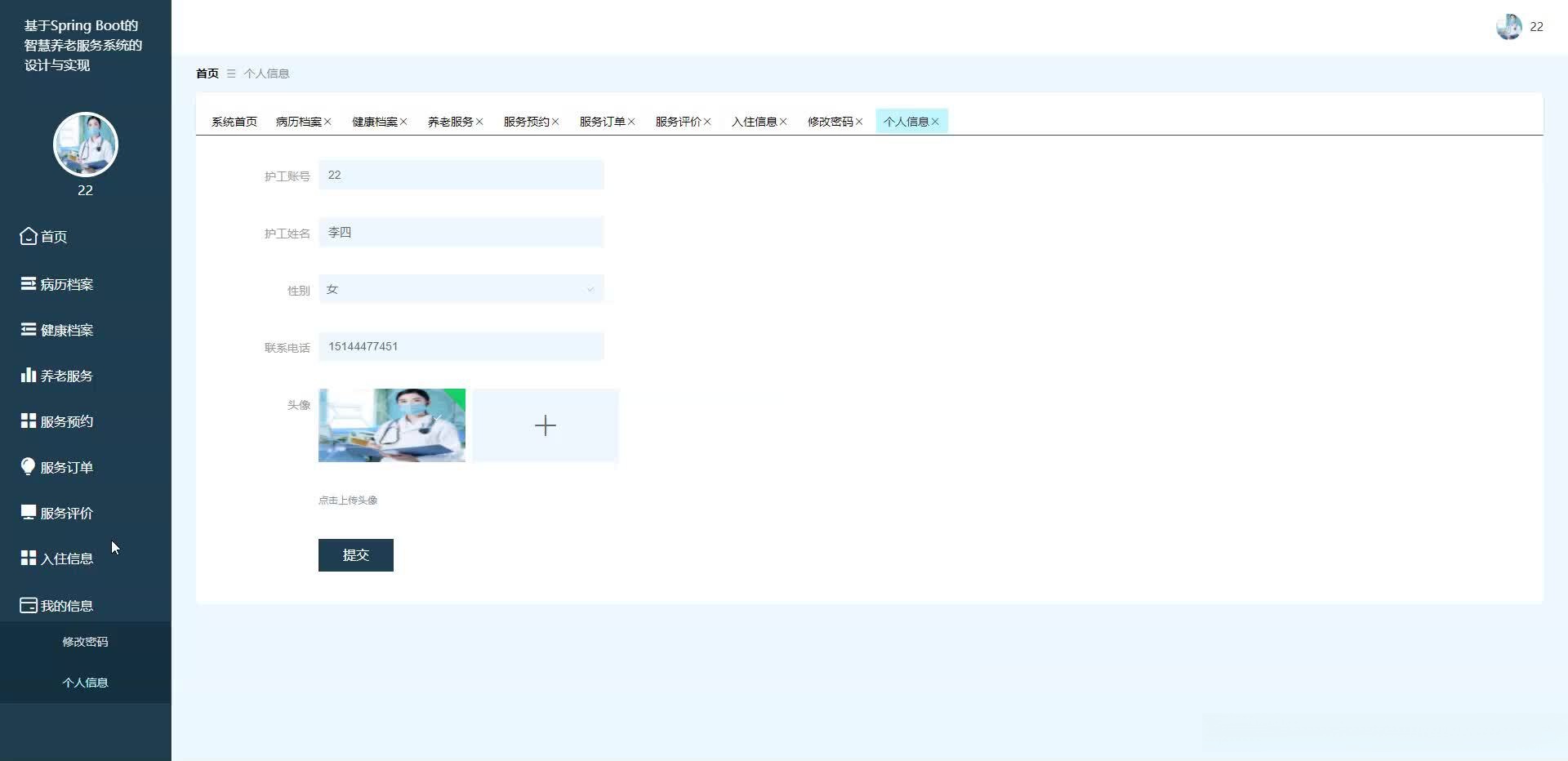Click the 提交 submit button

pyautogui.click(x=356, y=555)
